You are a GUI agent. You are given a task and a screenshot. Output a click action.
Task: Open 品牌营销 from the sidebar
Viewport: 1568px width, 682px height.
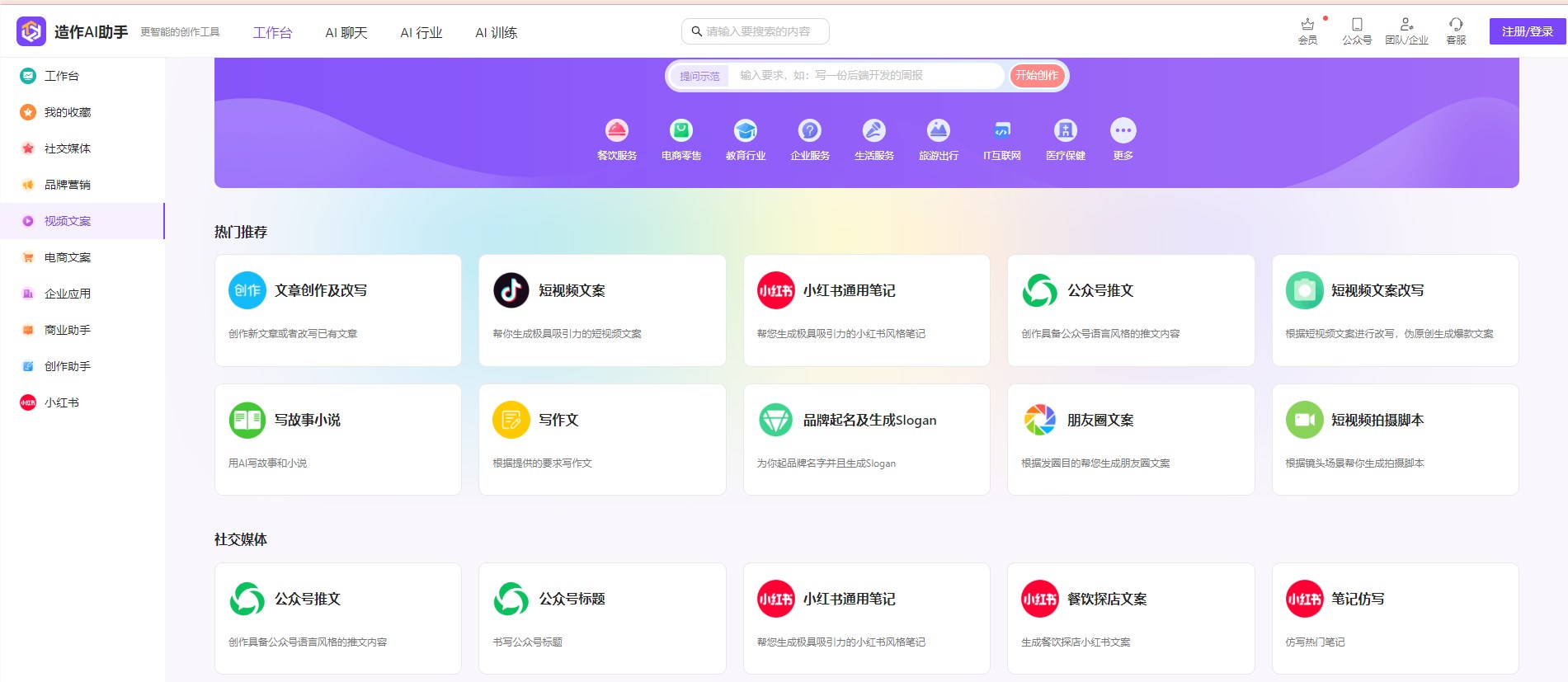click(68, 185)
